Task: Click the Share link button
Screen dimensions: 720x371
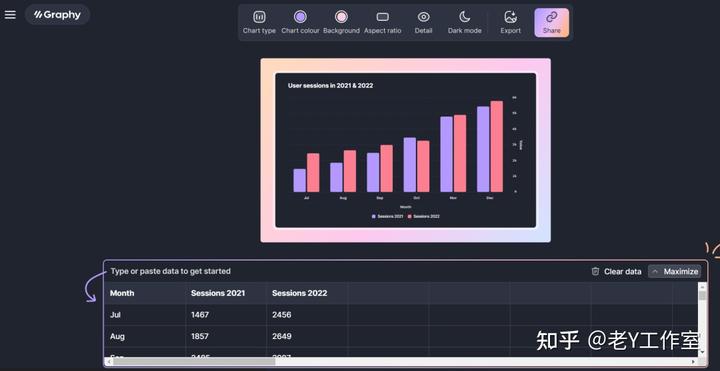Action: tap(551, 22)
